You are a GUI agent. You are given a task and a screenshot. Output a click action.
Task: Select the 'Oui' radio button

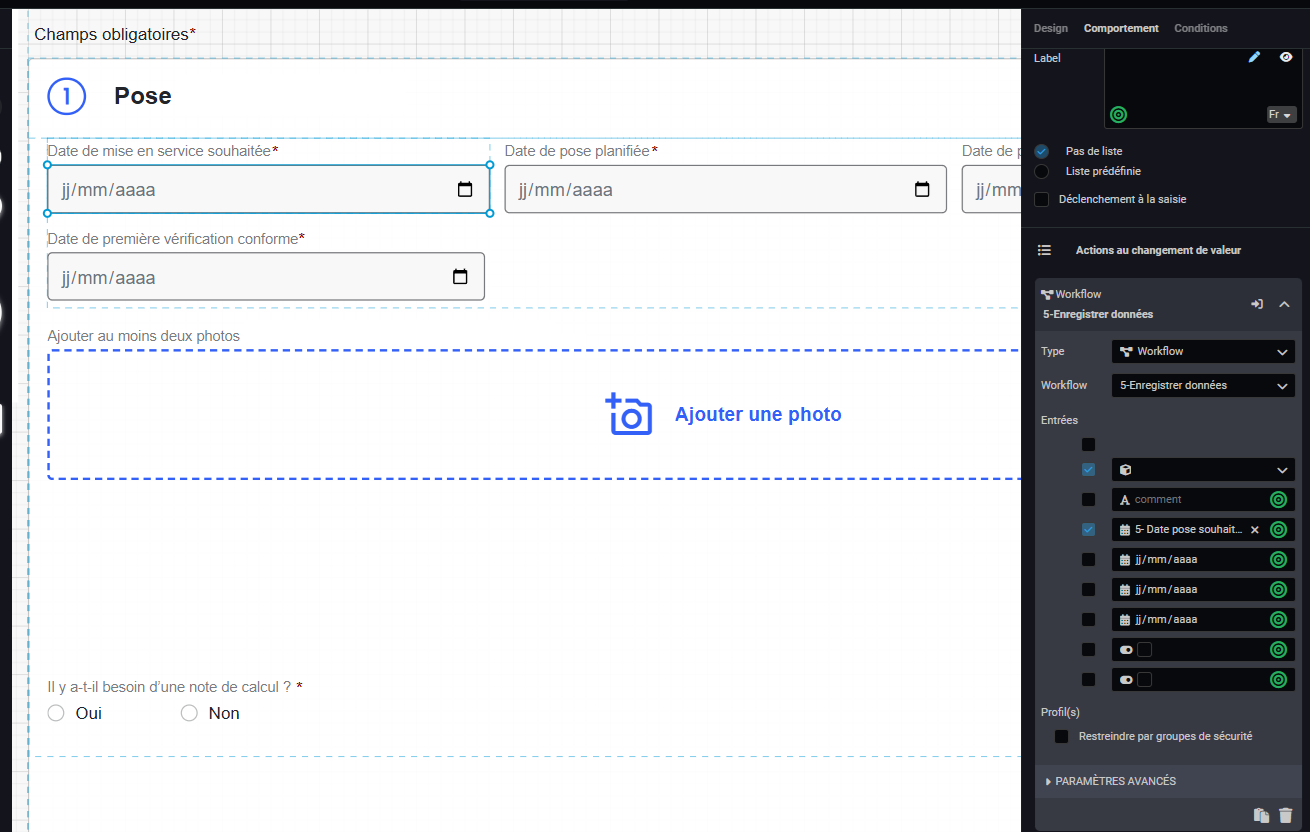(x=56, y=713)
